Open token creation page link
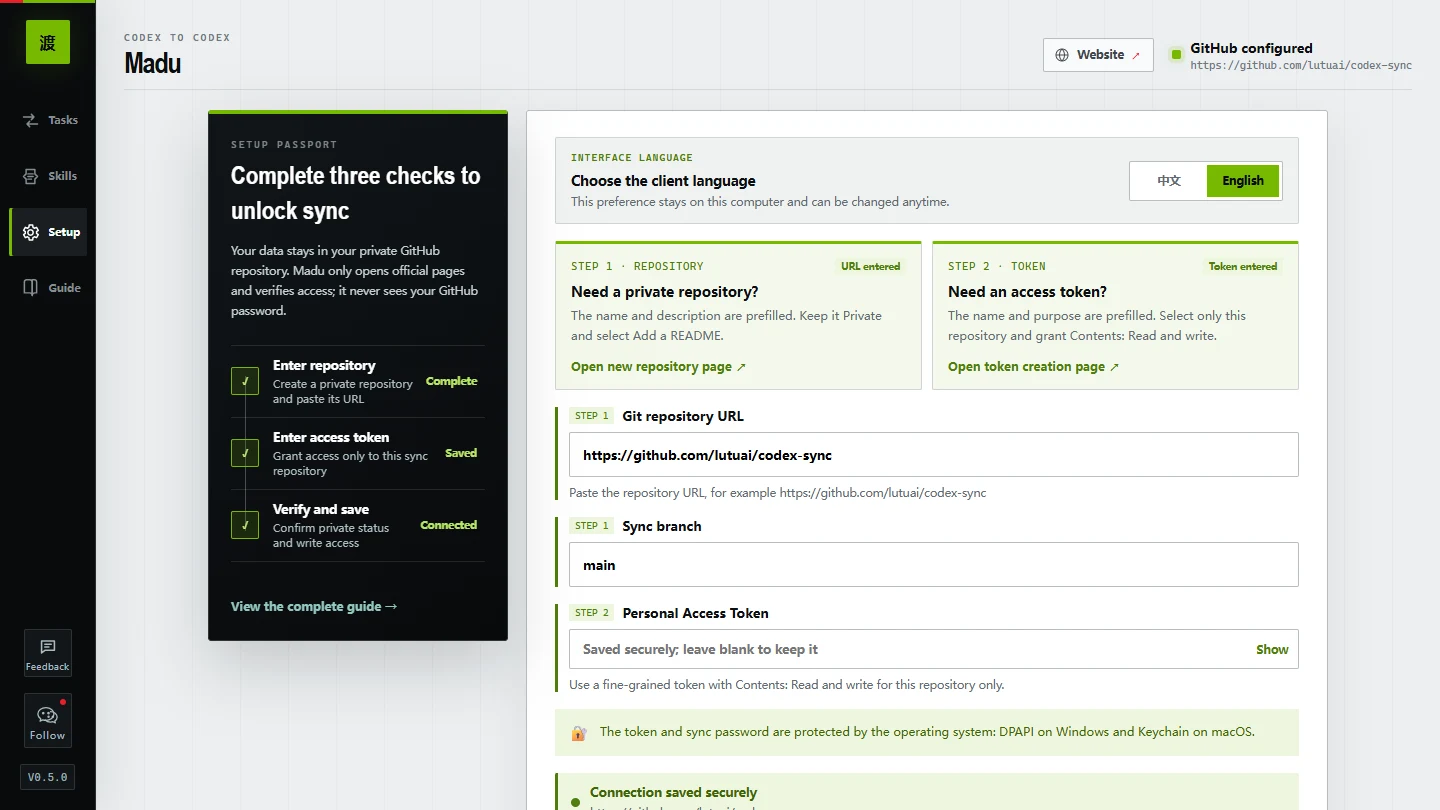Screen dimensions: 1440x810 [x=1034, y=367]
